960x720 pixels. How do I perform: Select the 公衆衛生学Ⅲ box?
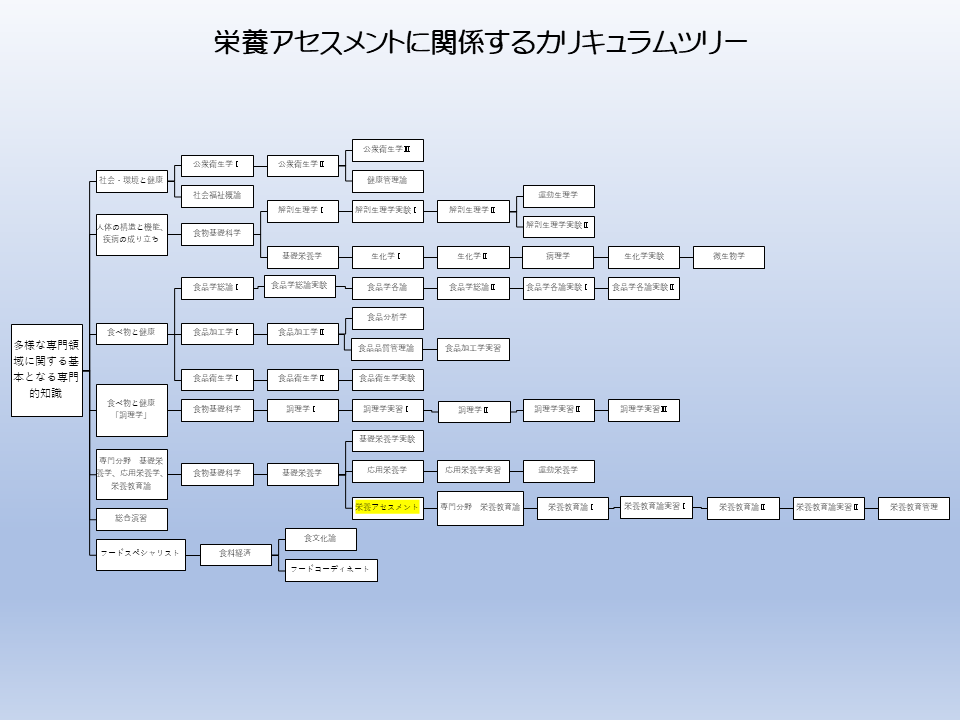387,150
